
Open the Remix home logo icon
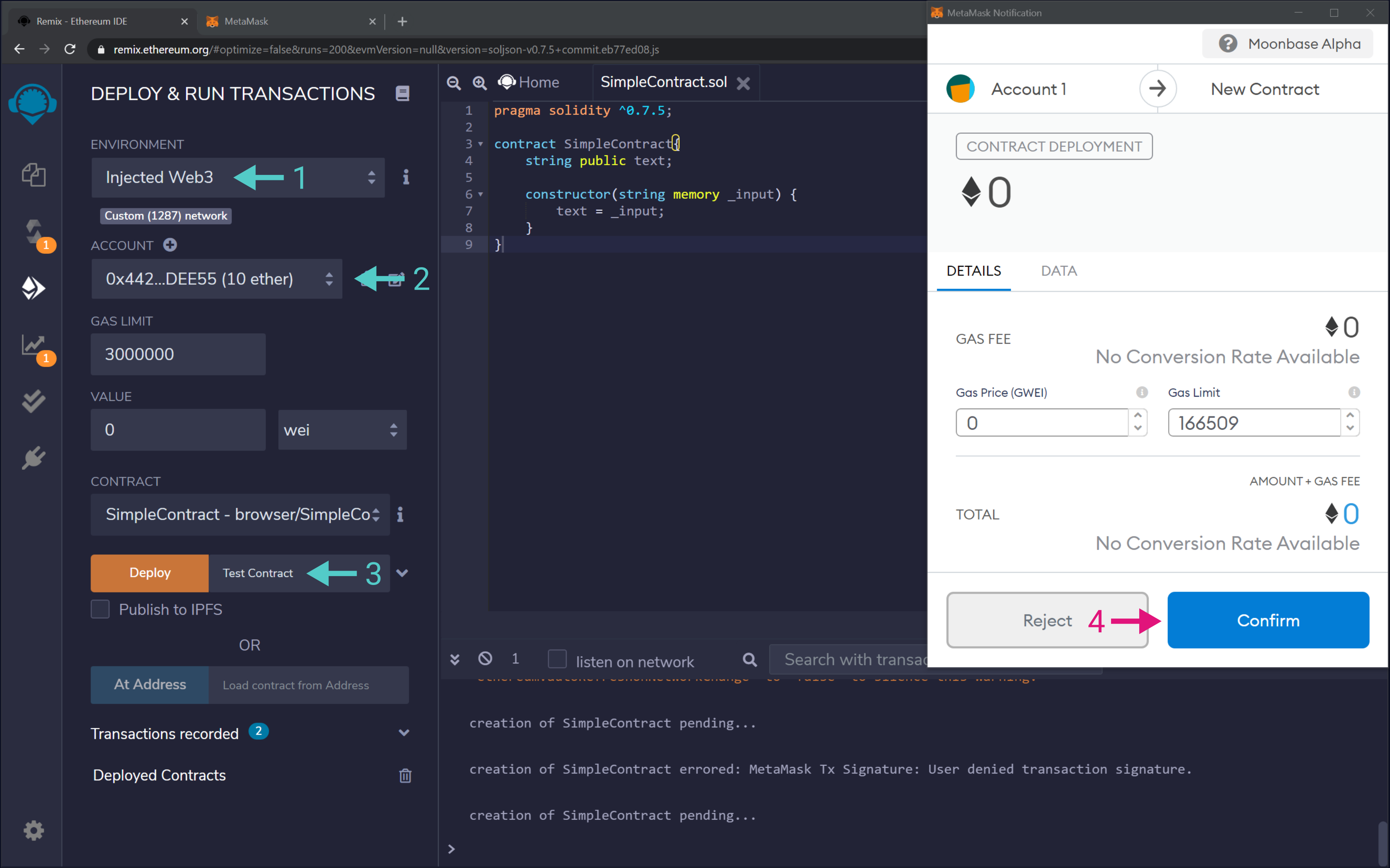point(33,104)
